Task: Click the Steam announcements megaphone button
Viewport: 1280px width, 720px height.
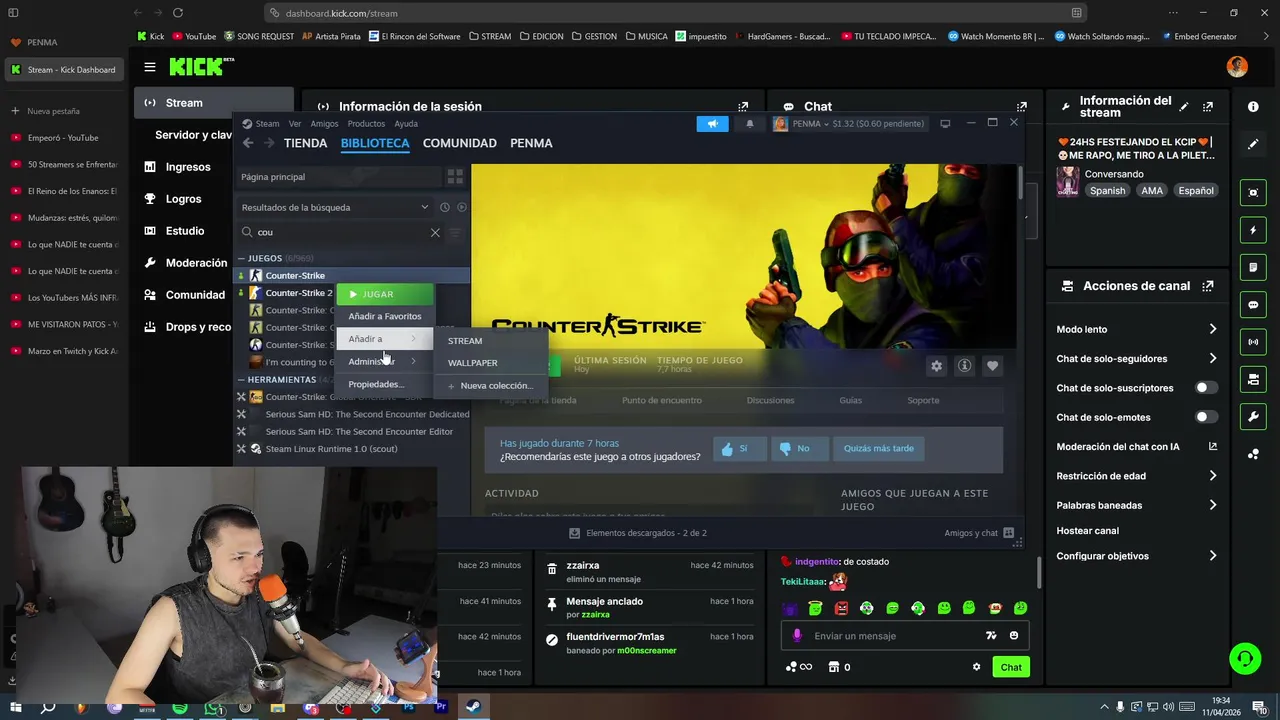Action: tap(712, 124)
